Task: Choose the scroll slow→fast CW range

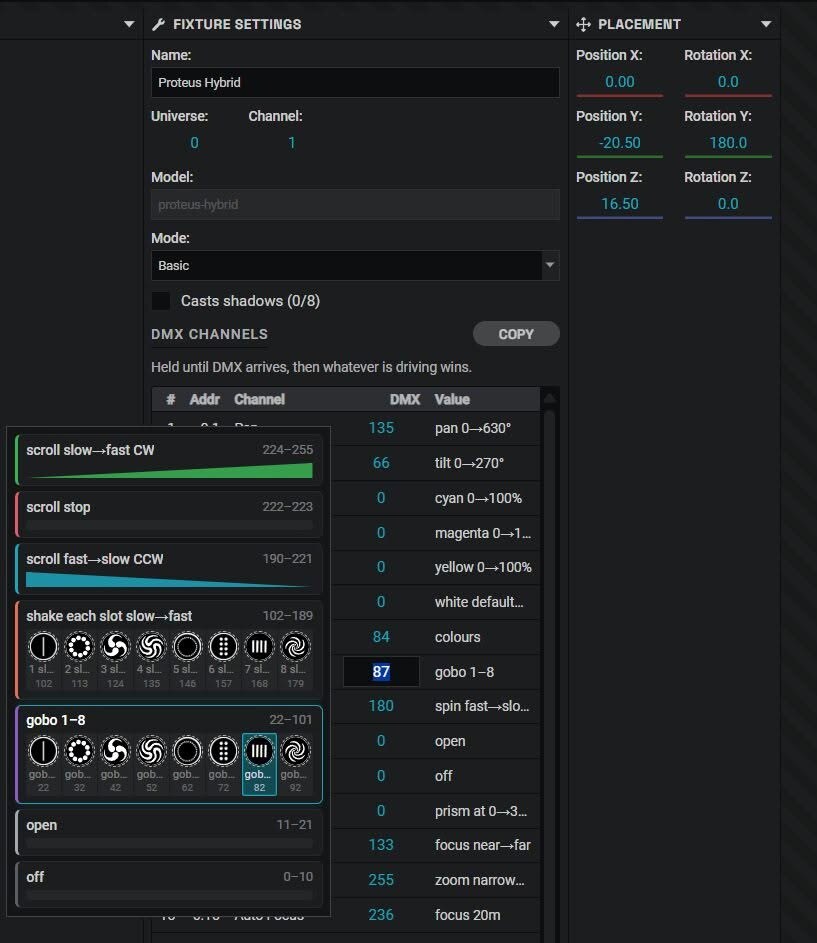Action: tap(169, 460)
